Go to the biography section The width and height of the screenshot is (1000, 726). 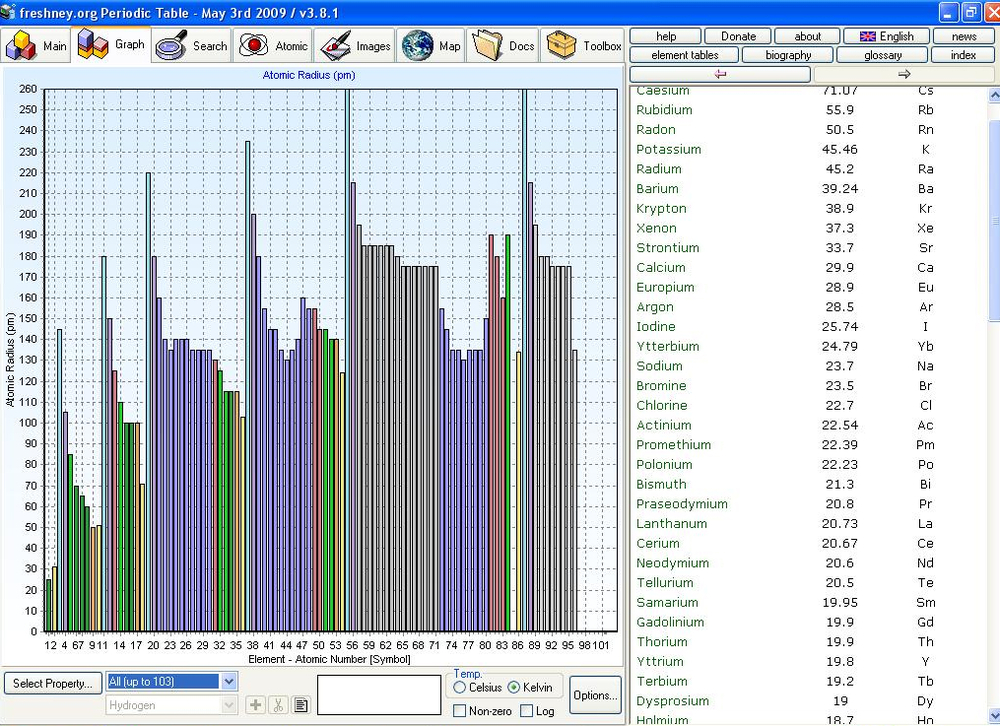789,55
